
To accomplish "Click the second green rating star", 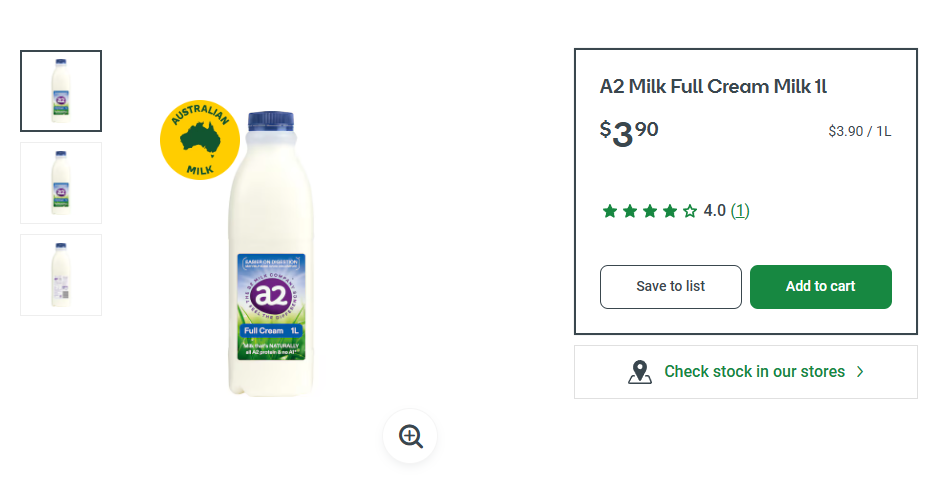I will pyautogui.click(x=630, y=211).
